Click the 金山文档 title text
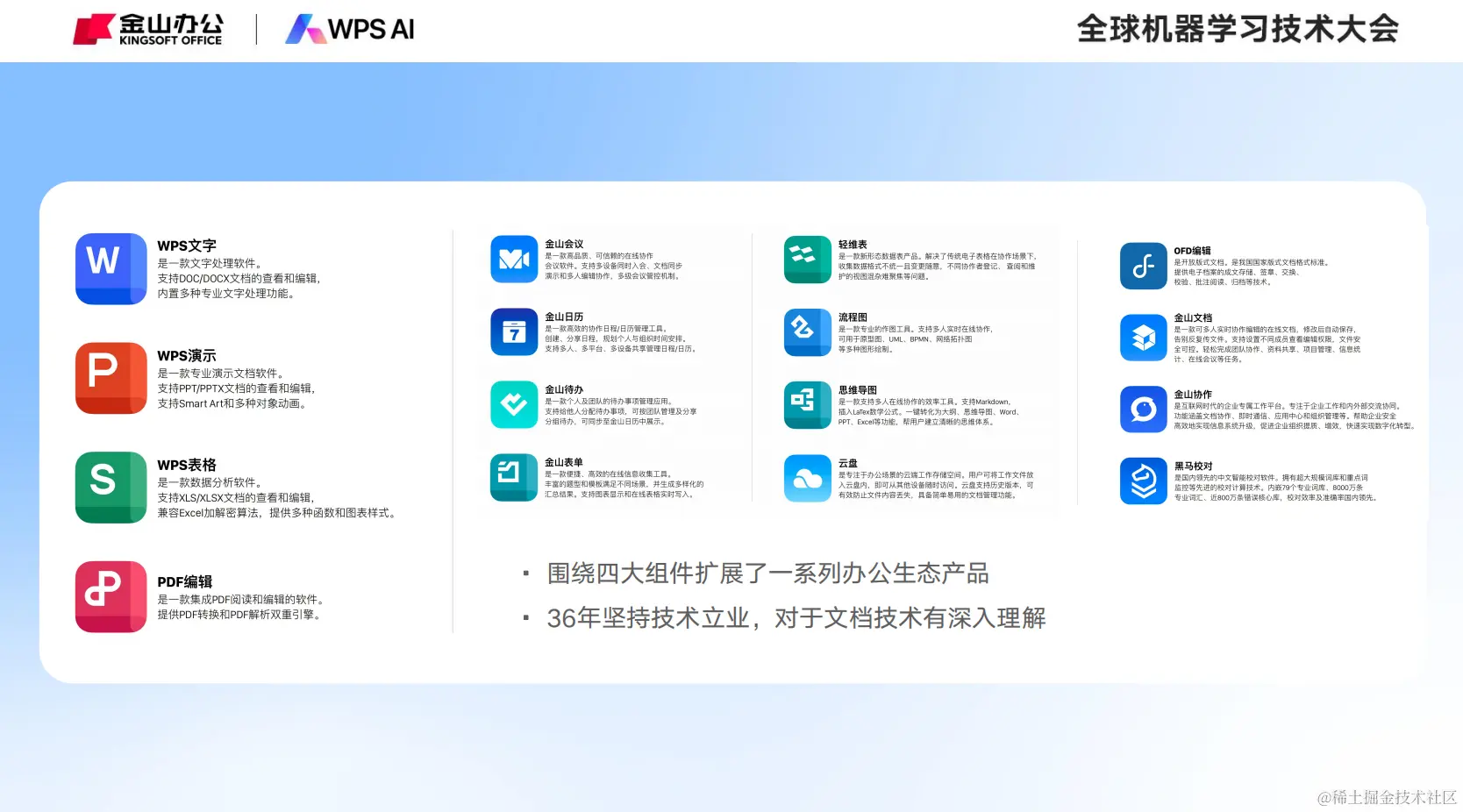Screen dimensions: 1463x812 pos(1193,318)
